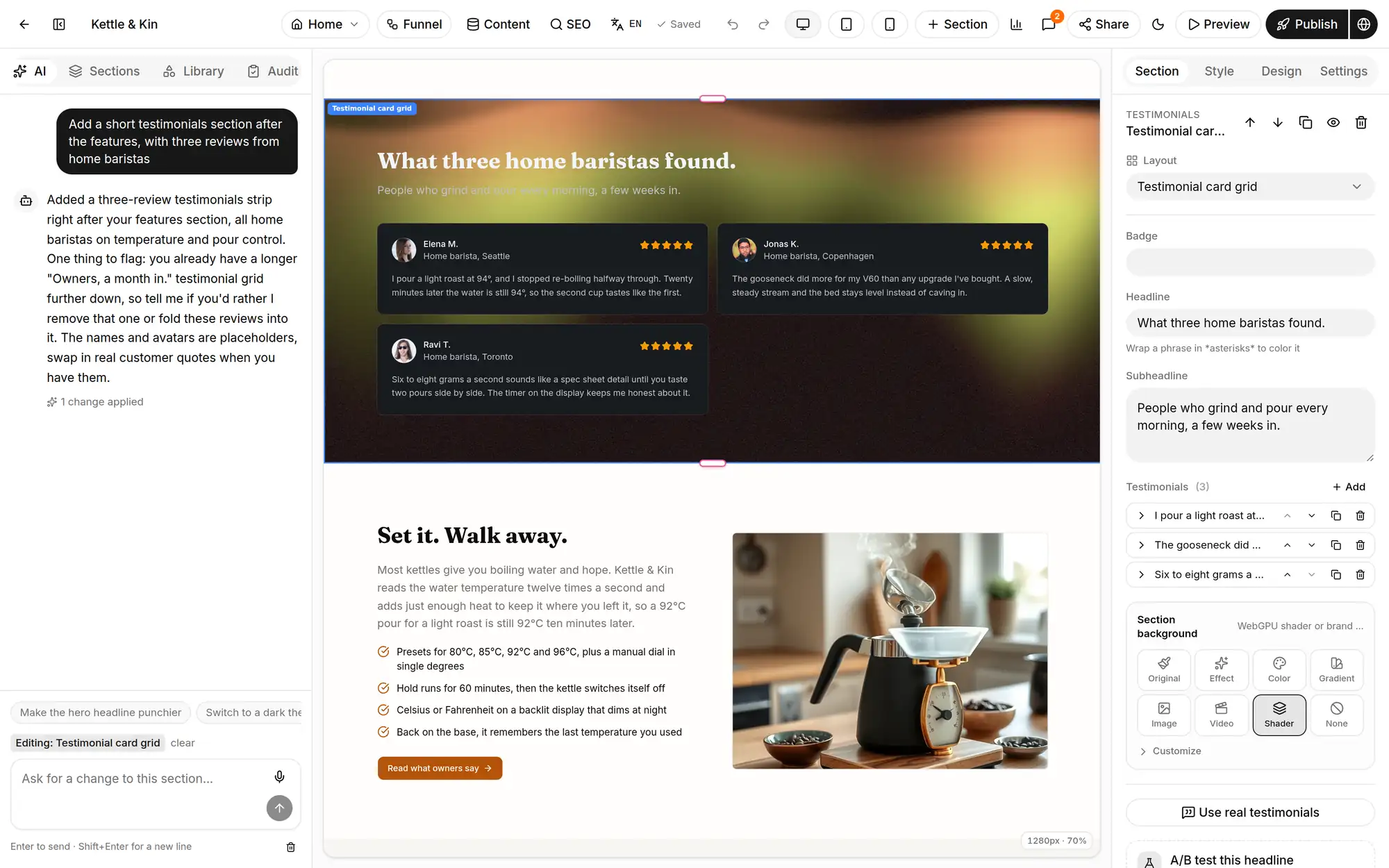Expand the 'I pour a light roast' item
Viewport: 1389px width, 868px height.
click(1141, 515)
